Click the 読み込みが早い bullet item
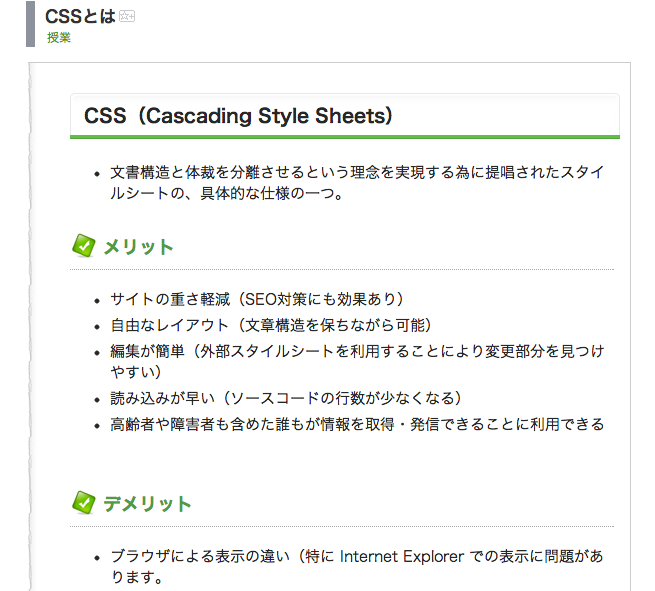The width and height of the screenshot is (655, 591). point(286,398)
